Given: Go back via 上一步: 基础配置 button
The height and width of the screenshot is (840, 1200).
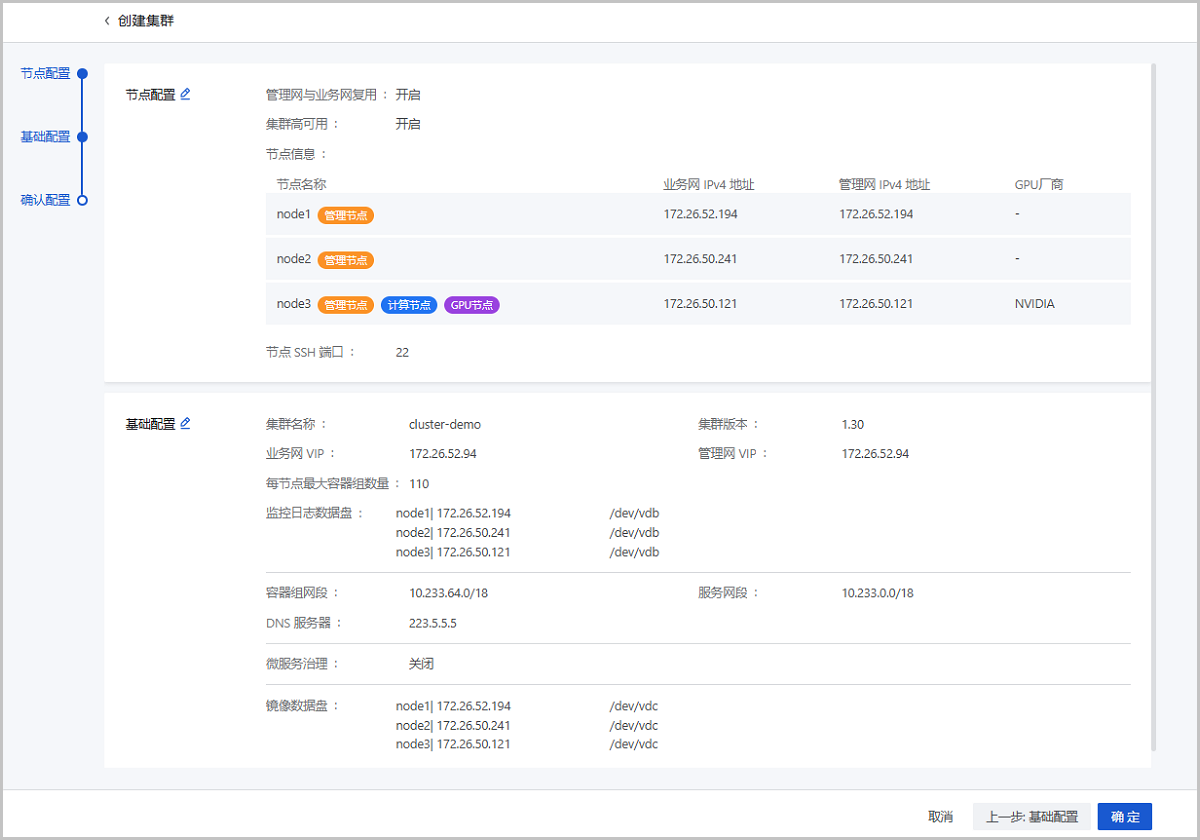Looking at the screenshot, I should point(1031,817).
